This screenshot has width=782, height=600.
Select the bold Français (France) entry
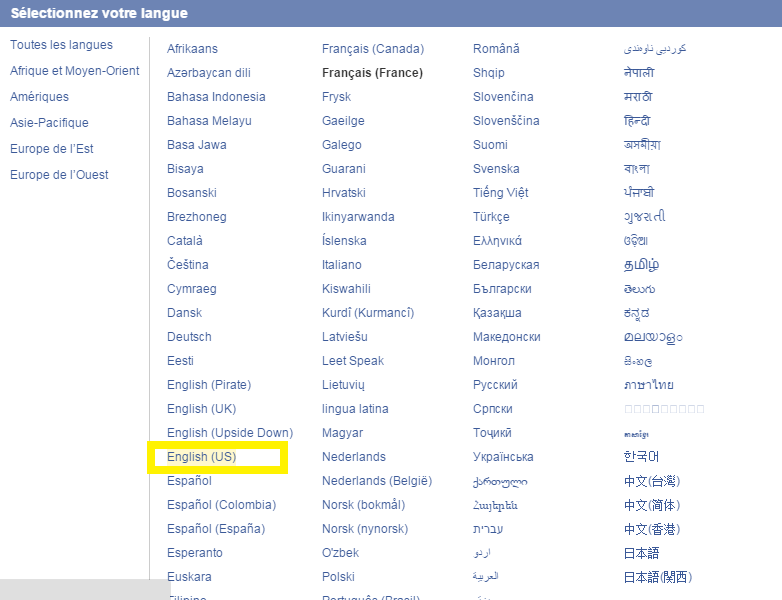[373, 73]
